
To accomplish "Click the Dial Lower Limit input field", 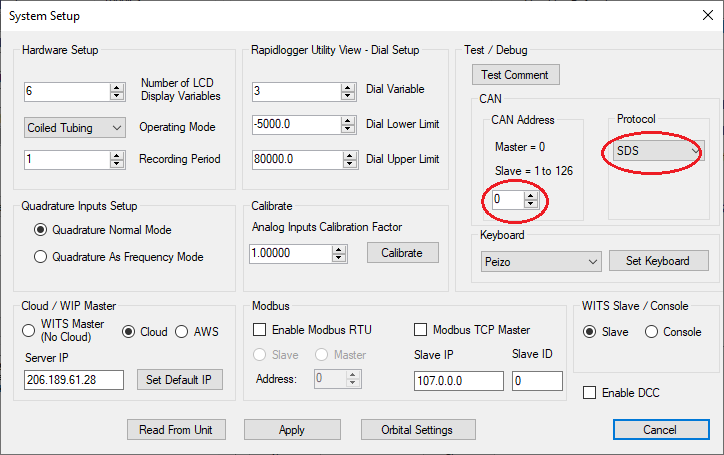I will (296, 125).
